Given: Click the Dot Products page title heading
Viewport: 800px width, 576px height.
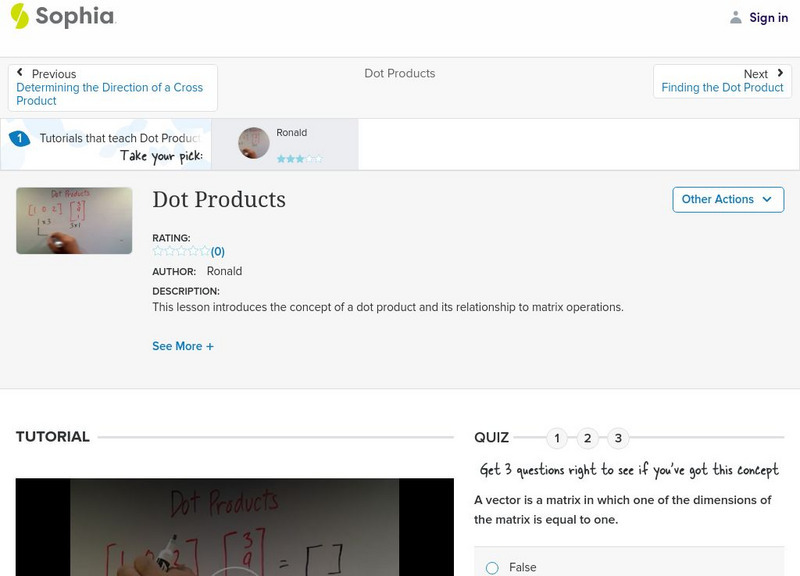Looking at the screenshot, I should point(218,200).
